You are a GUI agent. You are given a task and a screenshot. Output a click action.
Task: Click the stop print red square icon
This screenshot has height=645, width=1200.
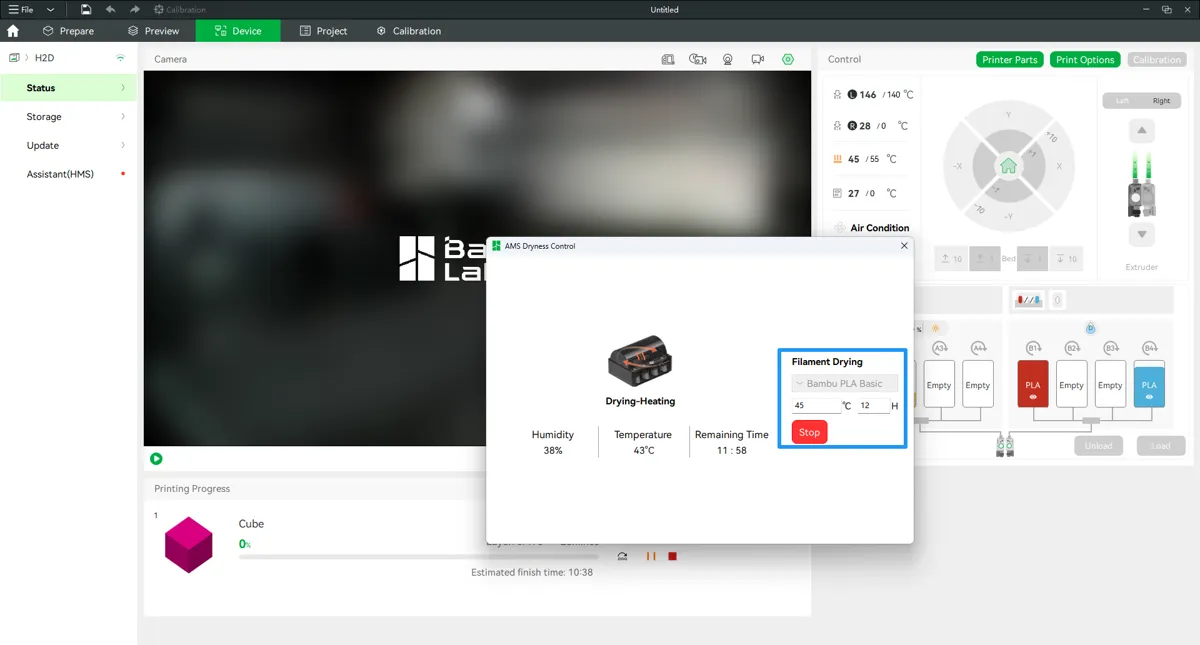click(x=673, y=556)
